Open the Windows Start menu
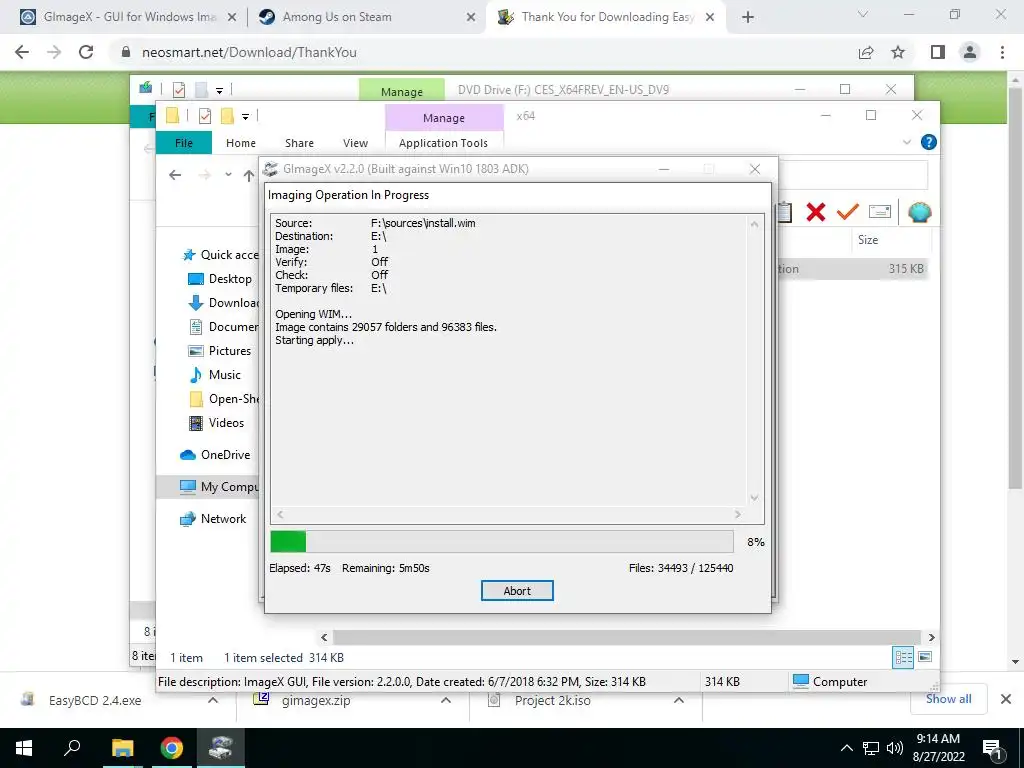The width and height of the screenshot is (1024, 768). tap(24, 748)
